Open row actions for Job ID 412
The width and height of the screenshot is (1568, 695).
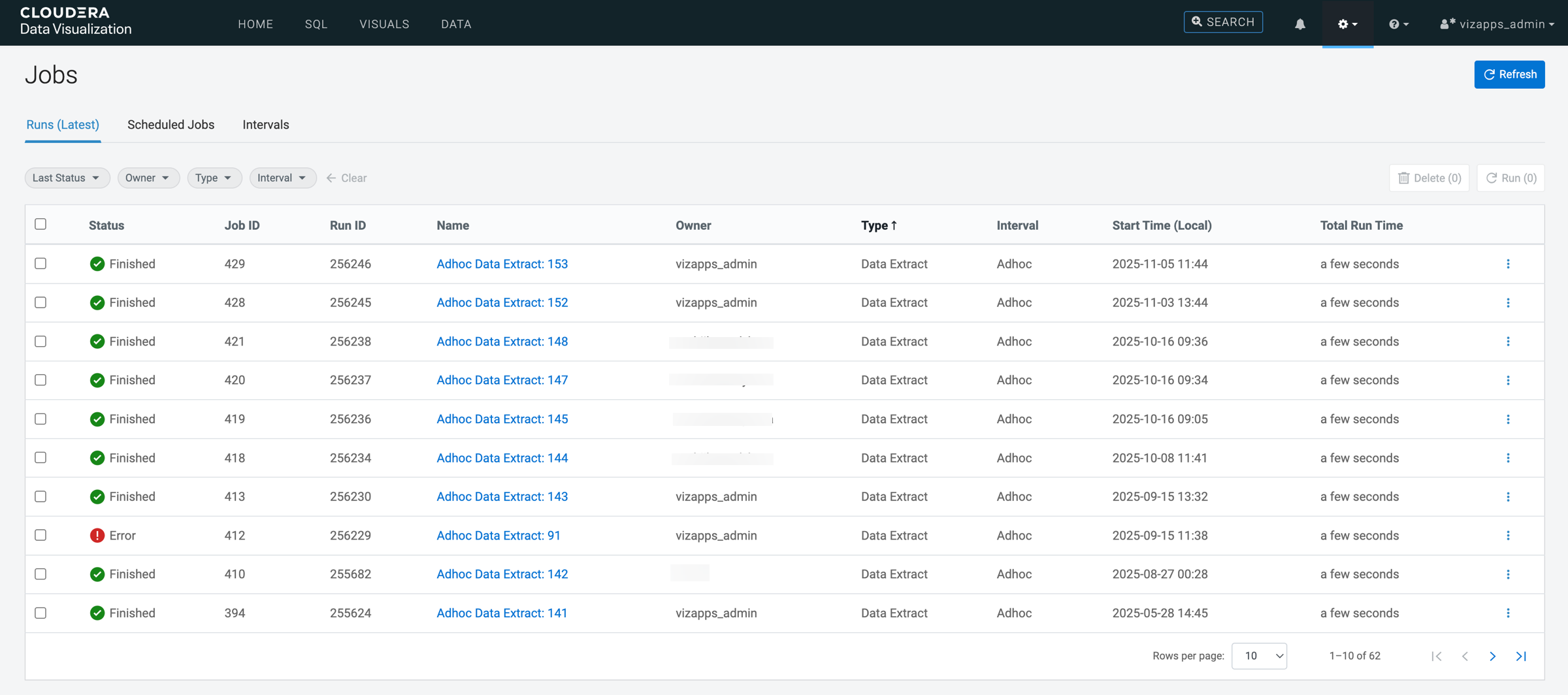1508,536
